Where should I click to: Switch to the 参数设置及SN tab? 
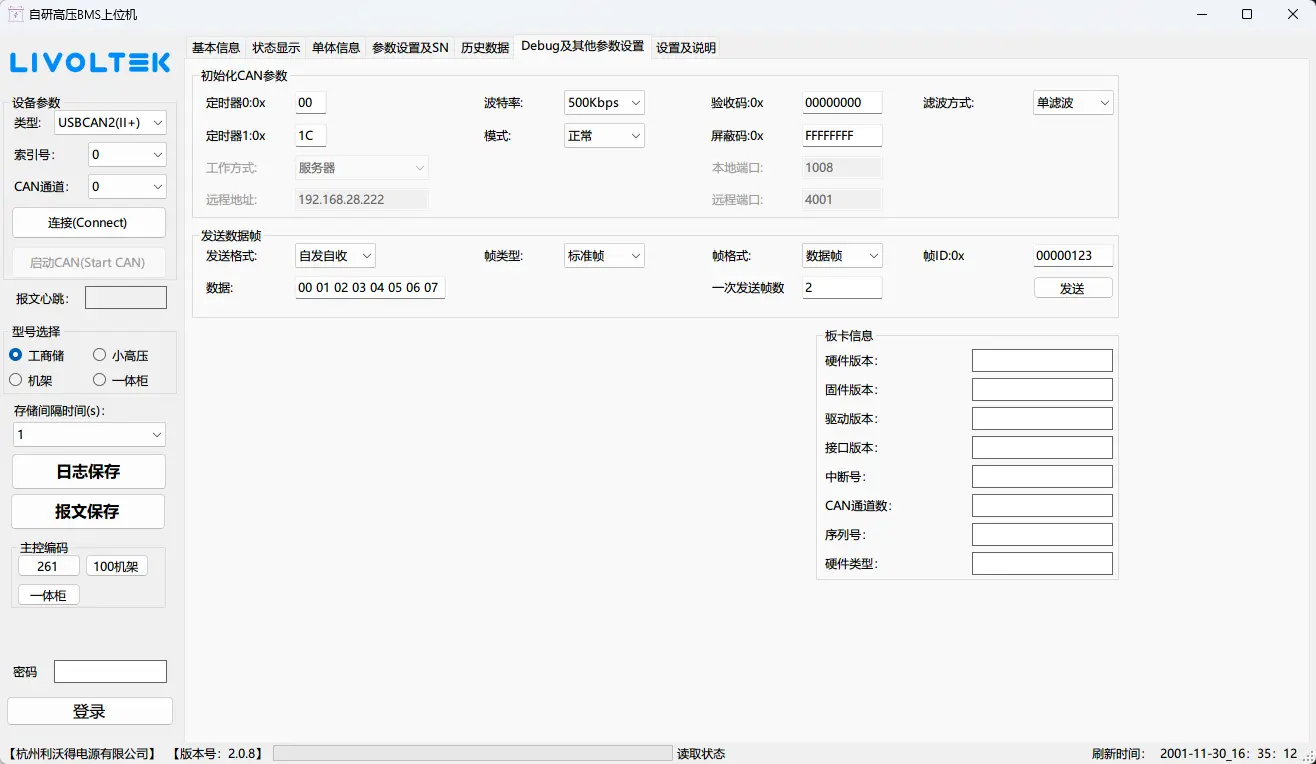click(410, 48)
